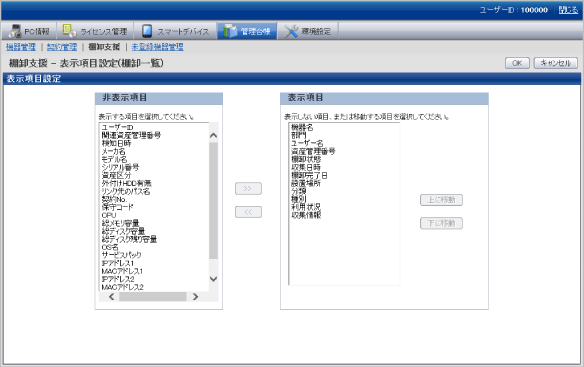Select 資産管理番号 in displayed items list
The width and height of the screenshot is (584, 367).
click(x=313, y=152)
